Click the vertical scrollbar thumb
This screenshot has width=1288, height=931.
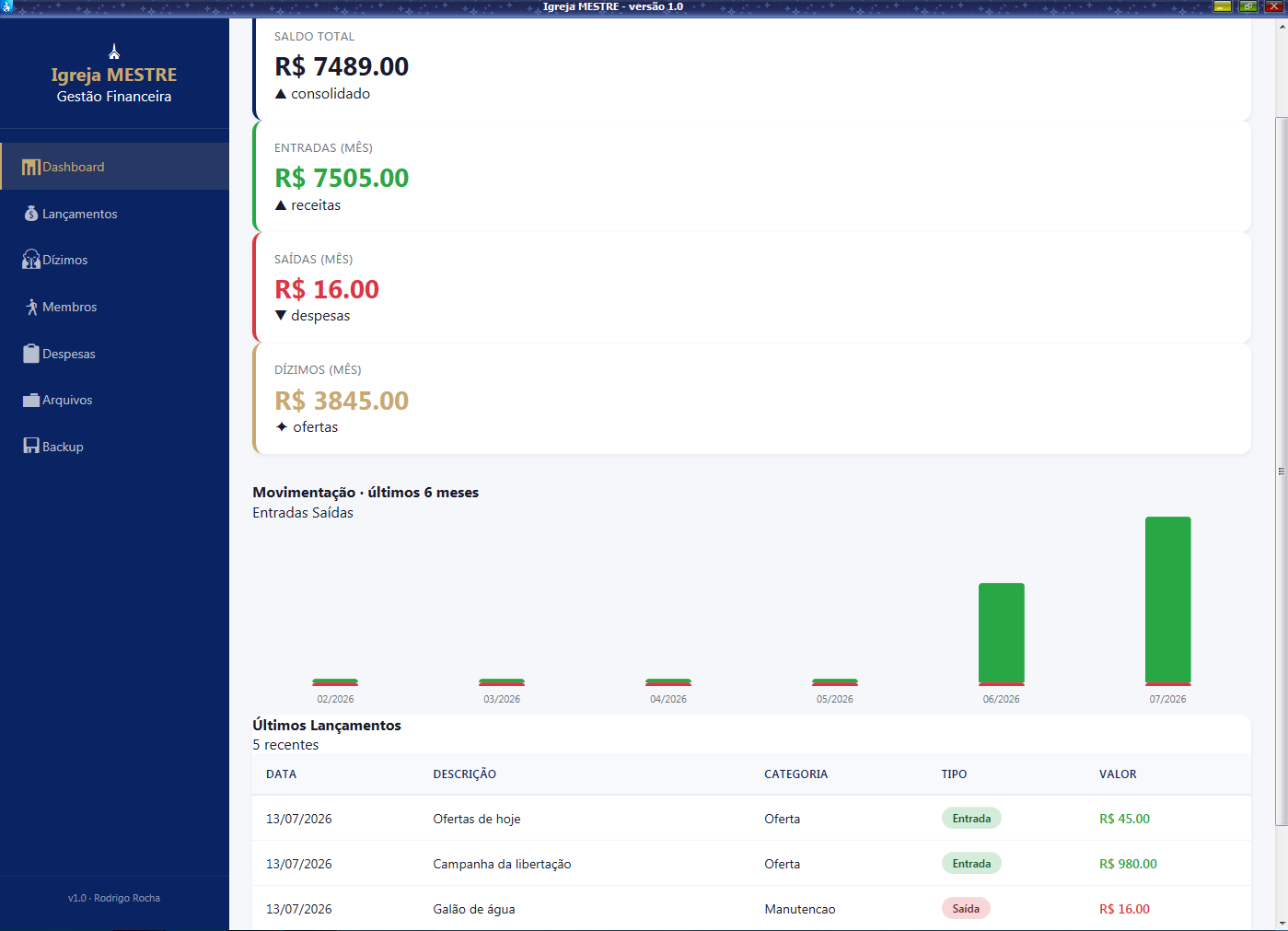[x=1281, y=471]
